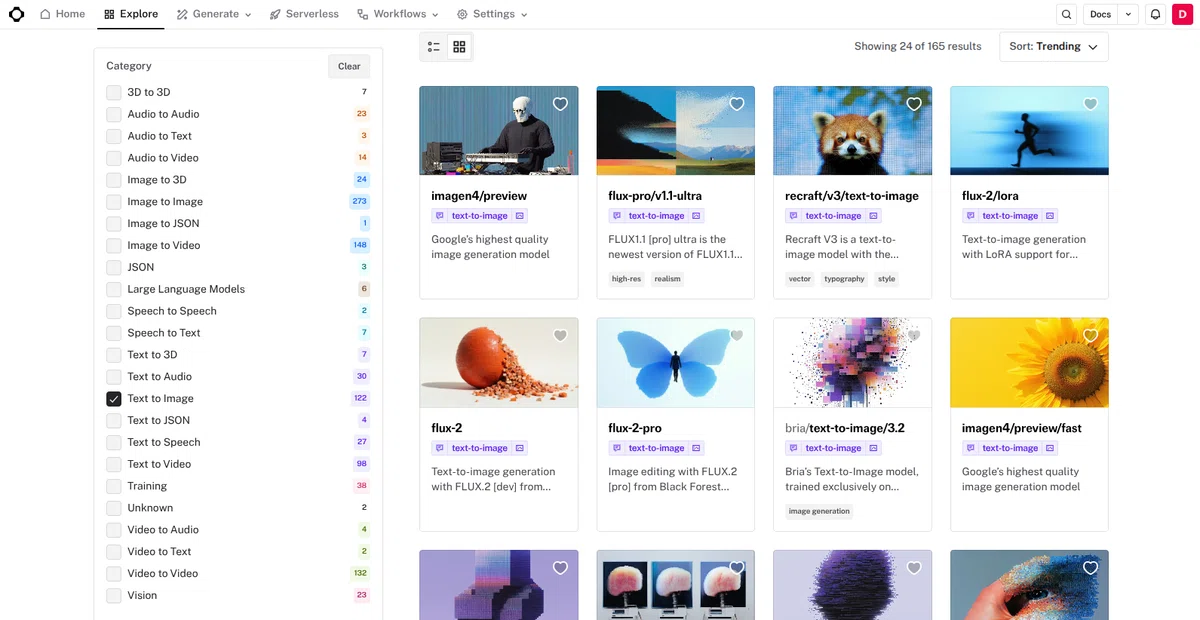Viewport: 1200px width, 620px height.
Task: Open the chevron dropdown beside Docs
Action: click(x=1129, y=14)
